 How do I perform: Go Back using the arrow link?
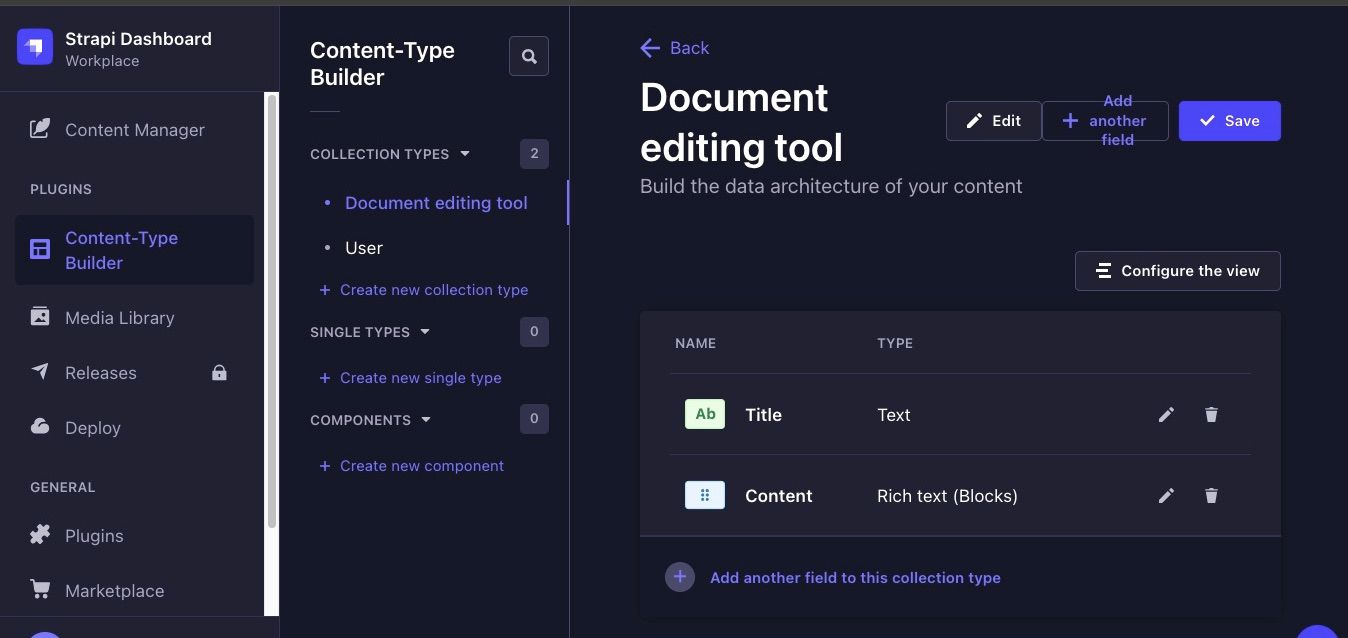click(x=675, y=48)
